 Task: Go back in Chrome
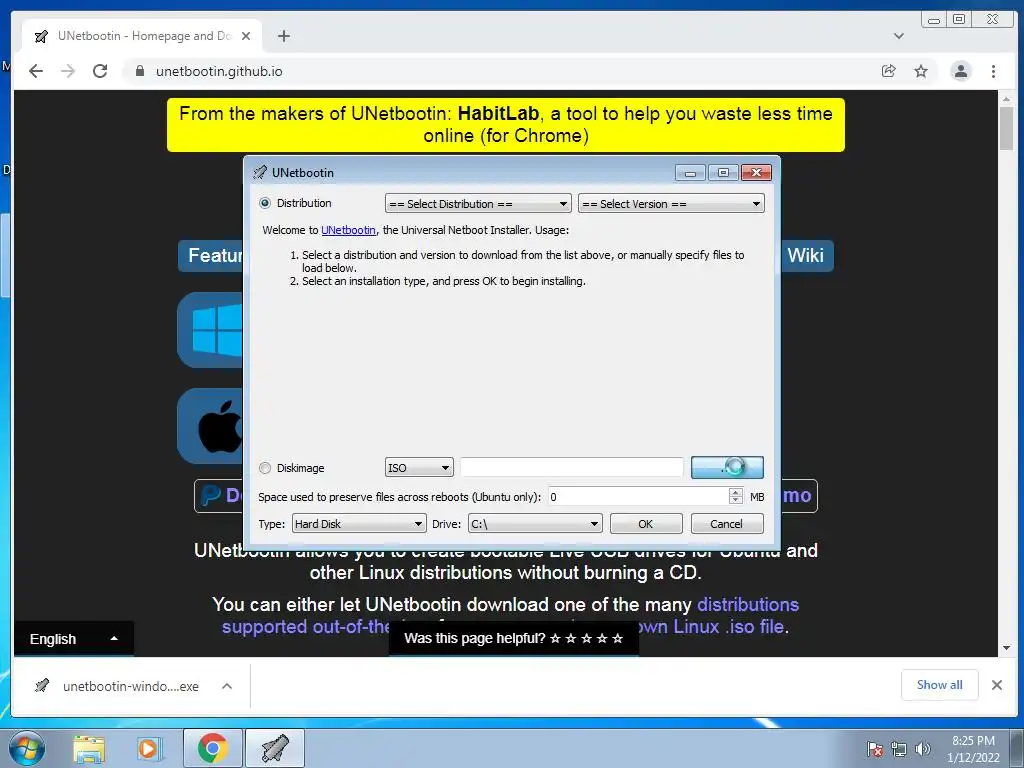[x=36, y=71]
